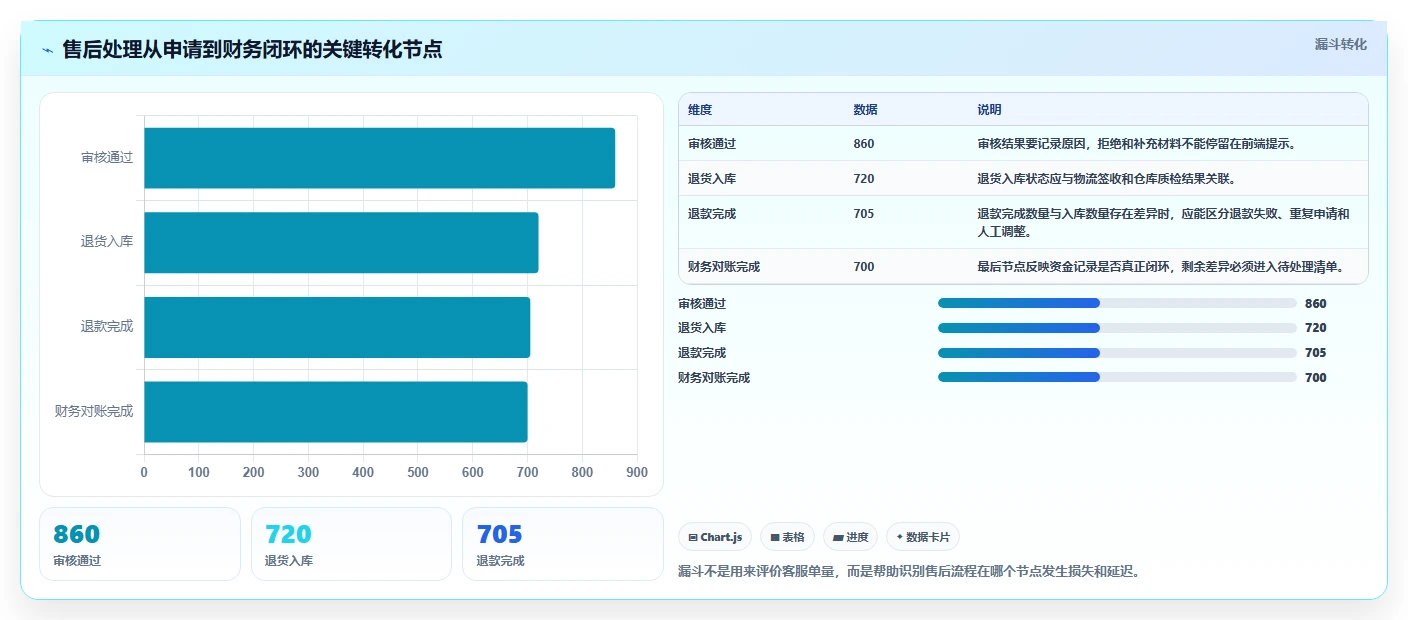Click the 720 退货入库 data card
This screenshot has width=1408, height=620.
point(351,544)
